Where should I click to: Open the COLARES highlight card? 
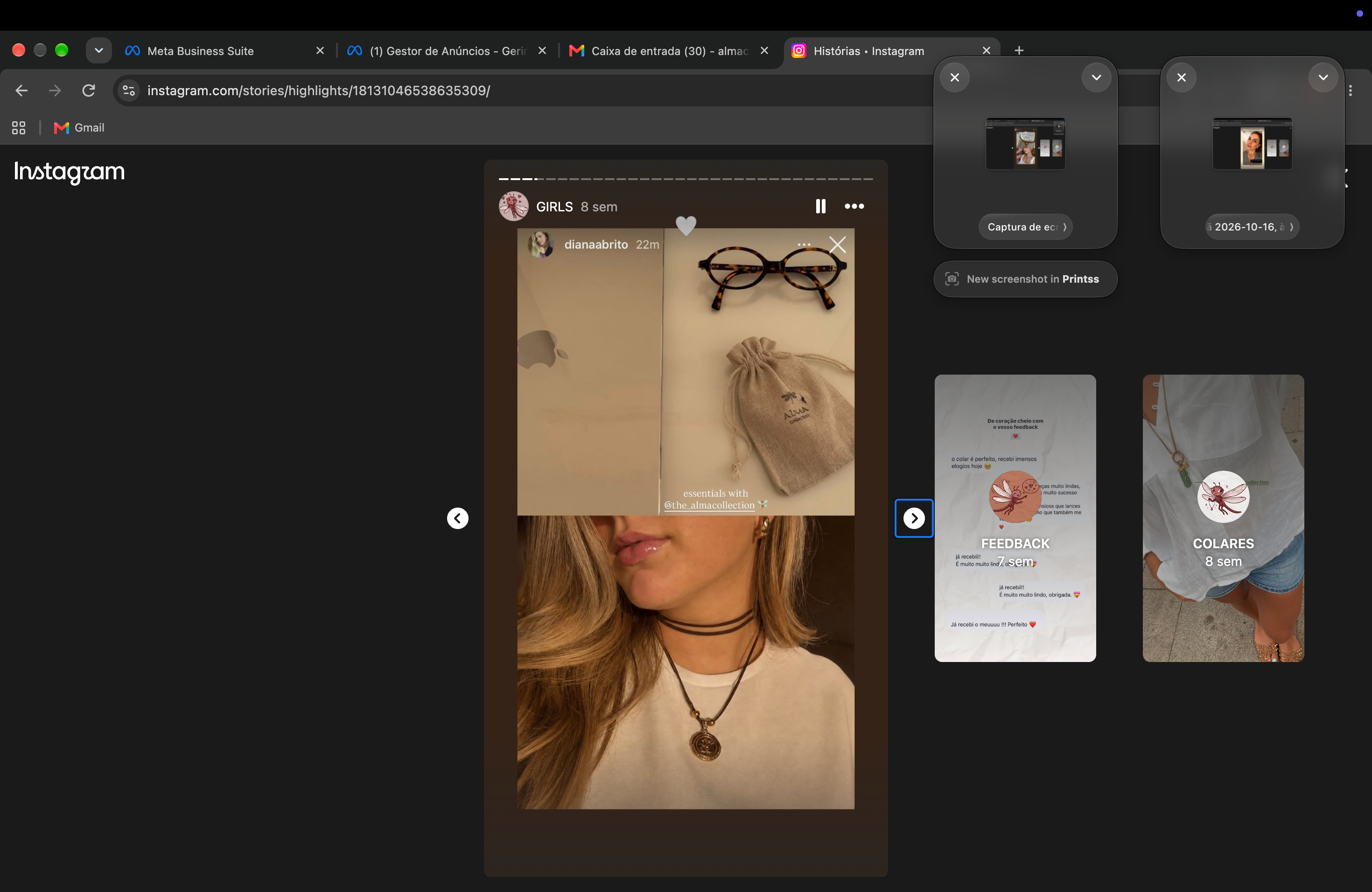point(1223,518)
